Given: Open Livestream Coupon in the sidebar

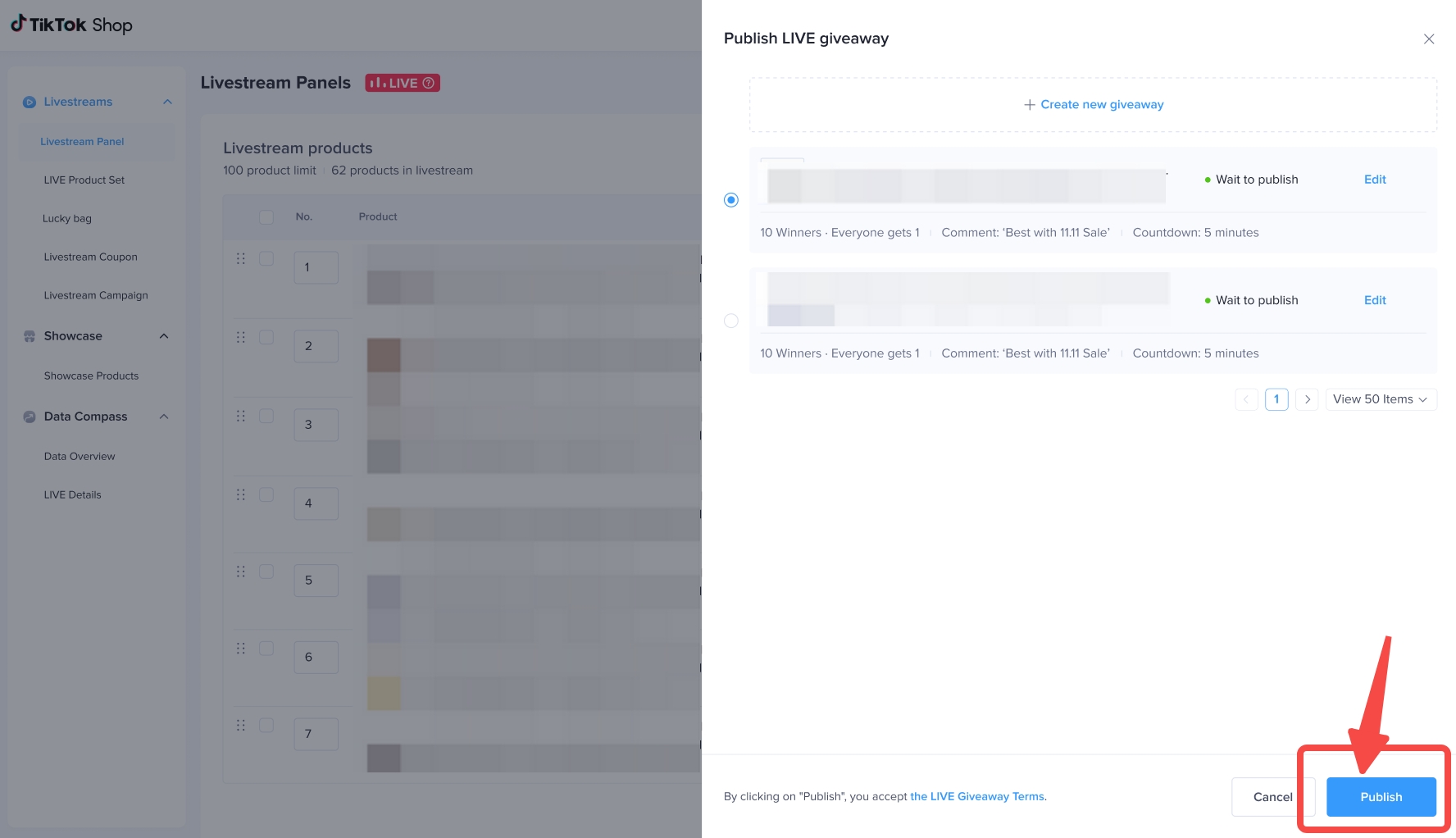Looking at the screenshot, I should click(x=90, y=257).
